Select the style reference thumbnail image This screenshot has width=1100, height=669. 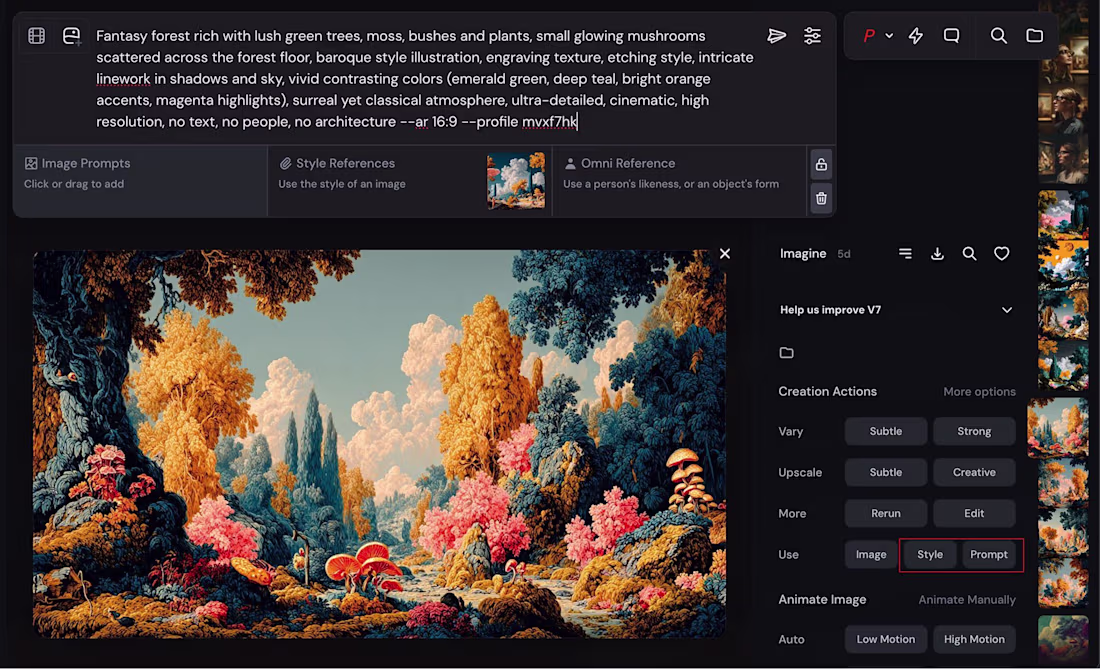[516, 180]
